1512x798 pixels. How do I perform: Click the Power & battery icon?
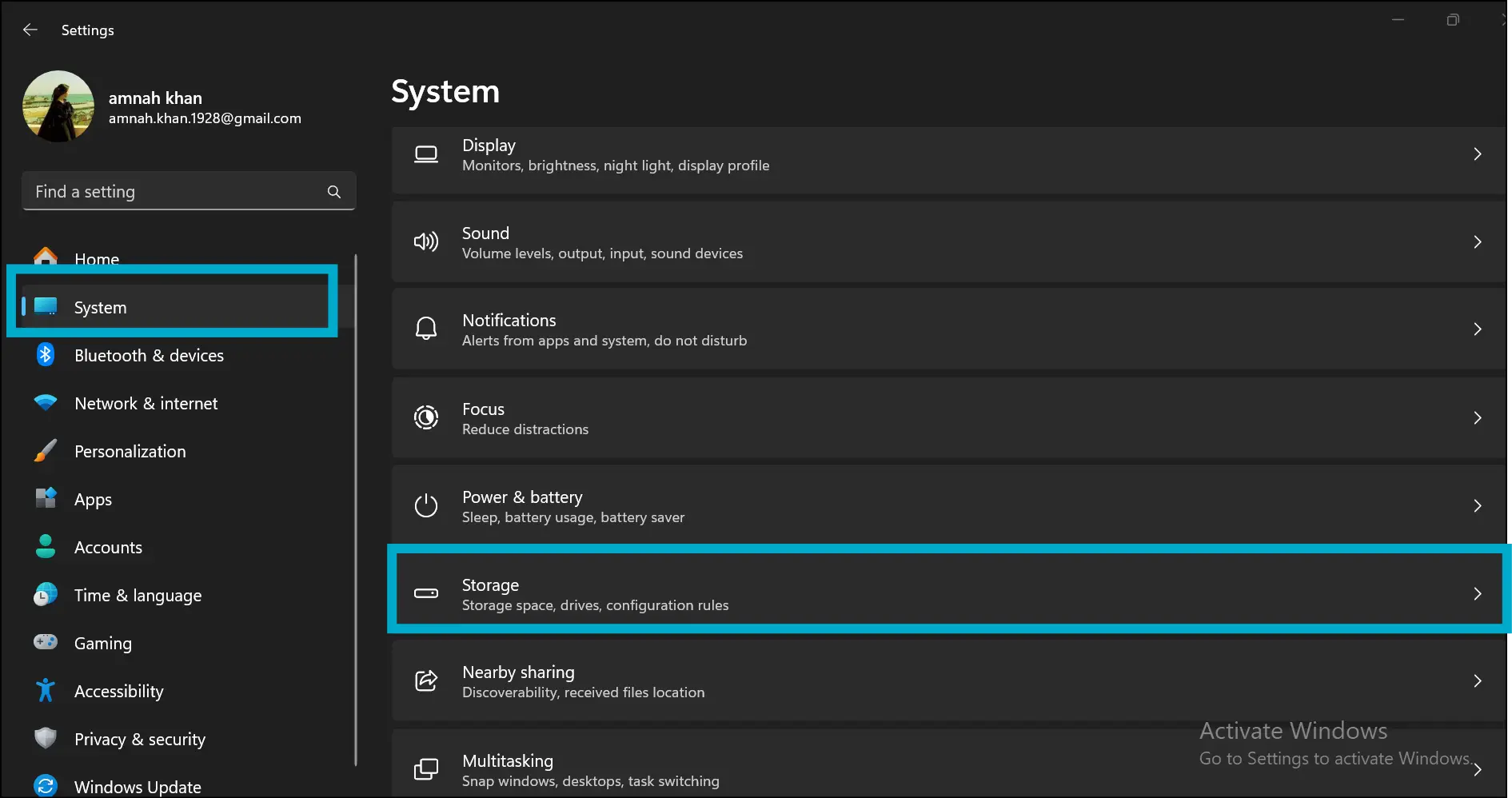[426, 505]
